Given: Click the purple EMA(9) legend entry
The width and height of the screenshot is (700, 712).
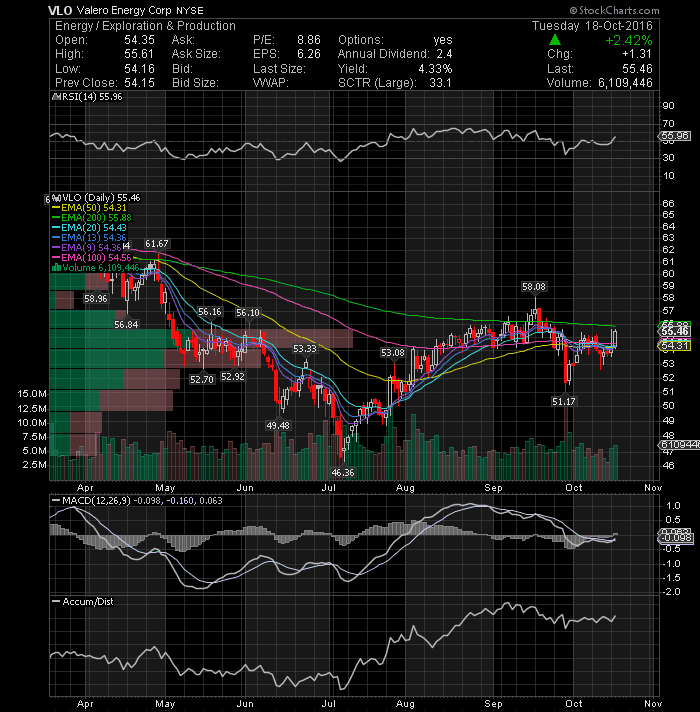Looking at the screenshot, I should coord(88,248).
